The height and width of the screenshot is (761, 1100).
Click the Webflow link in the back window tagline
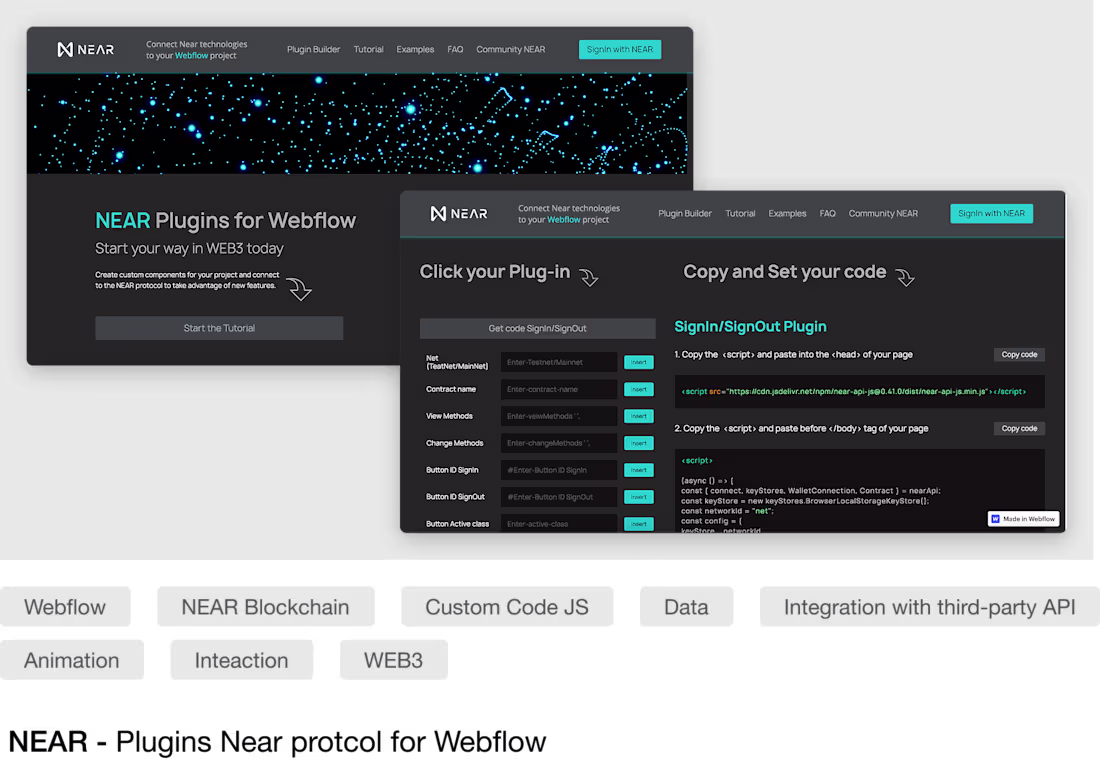click(x=192, y=56)
